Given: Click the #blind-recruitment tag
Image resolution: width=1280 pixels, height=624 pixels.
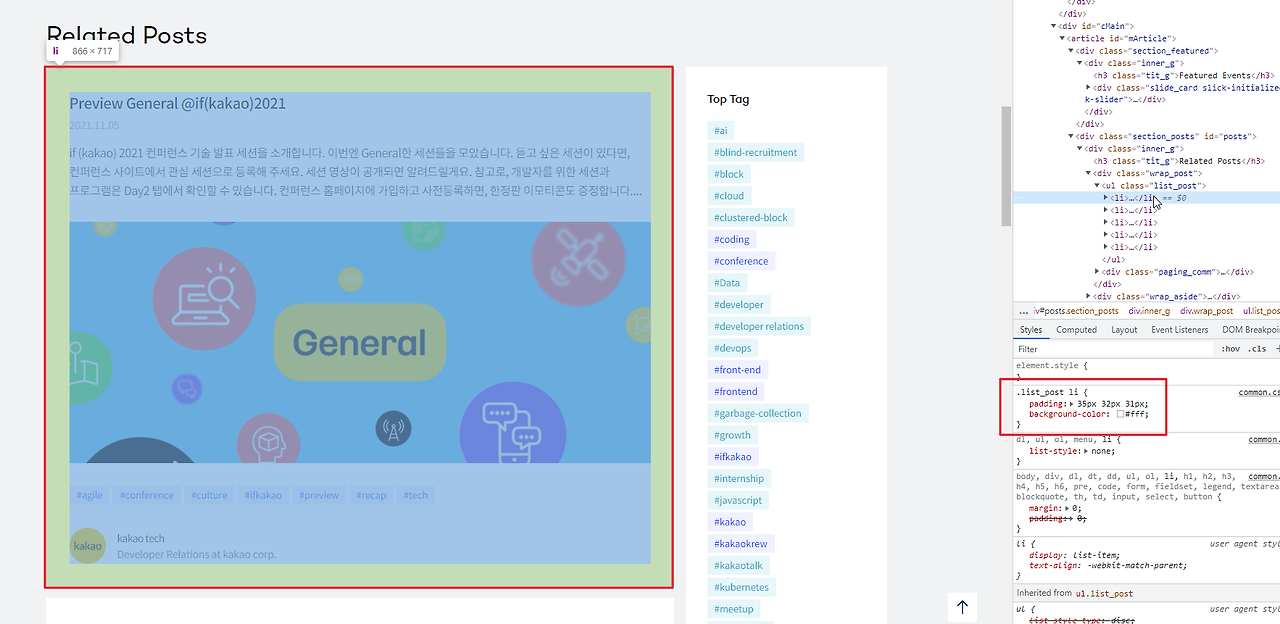Looking at the screenshot, I should (755, 153).
